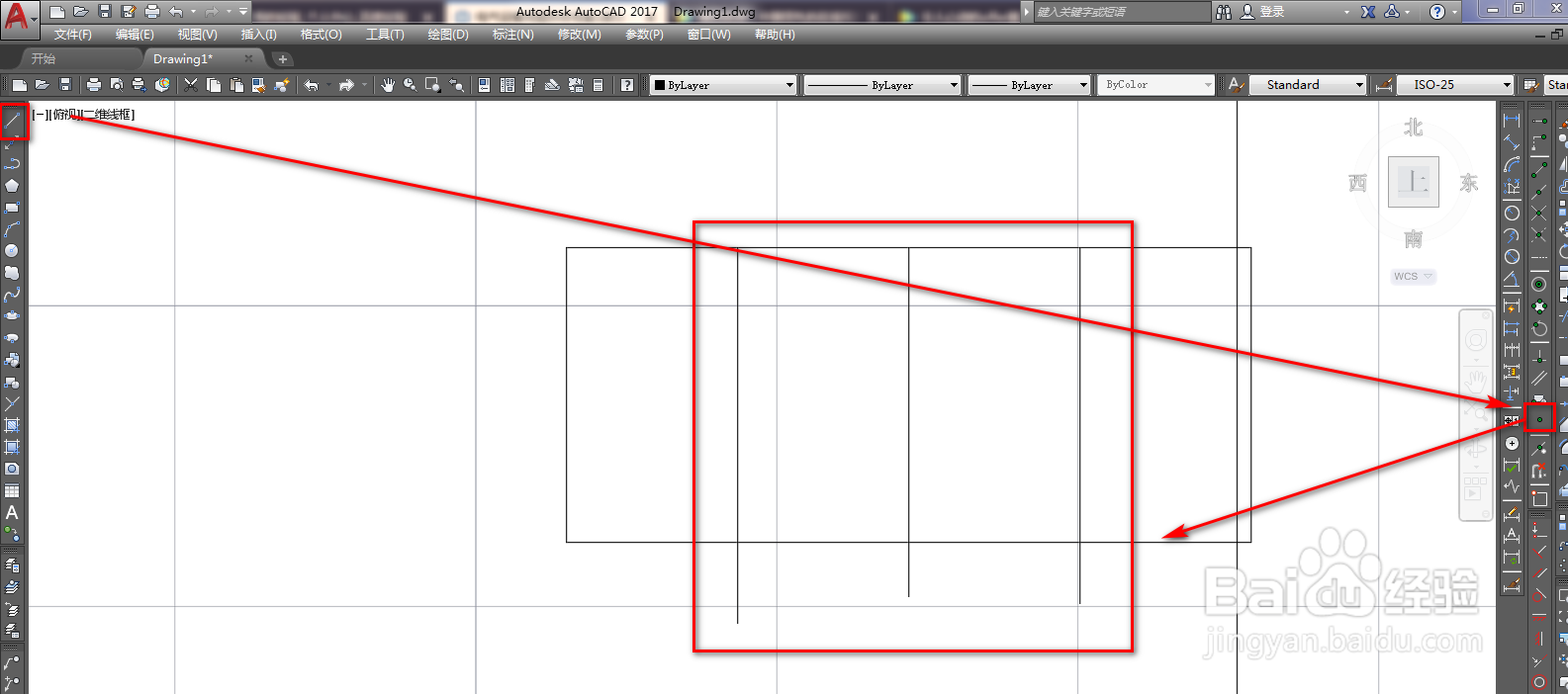
Task: Select the Table tool in left toolbar
Action: (12, 490)
